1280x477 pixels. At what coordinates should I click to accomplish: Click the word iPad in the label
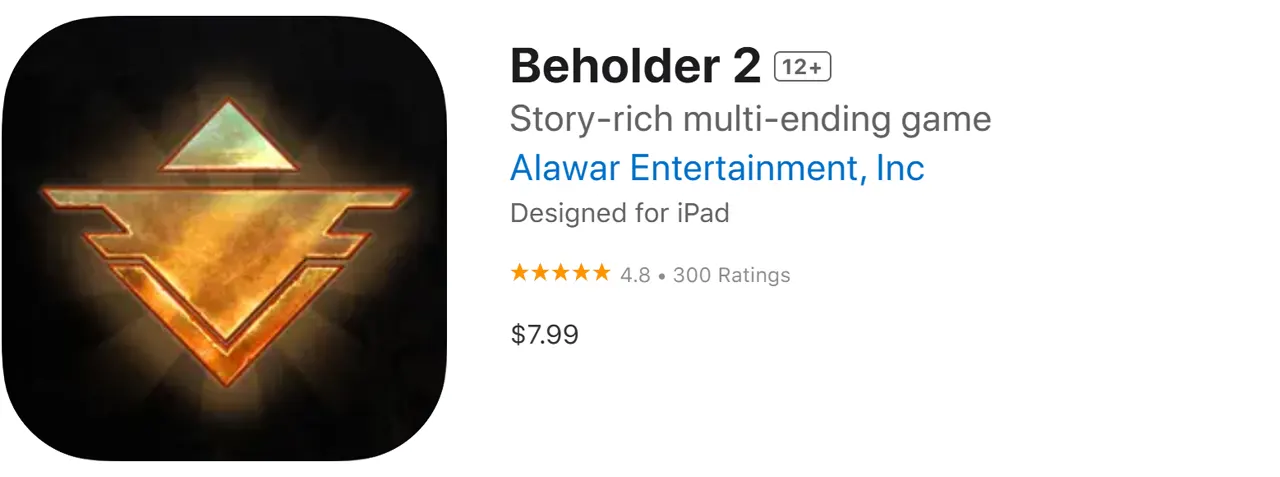(x=700, y=213)
